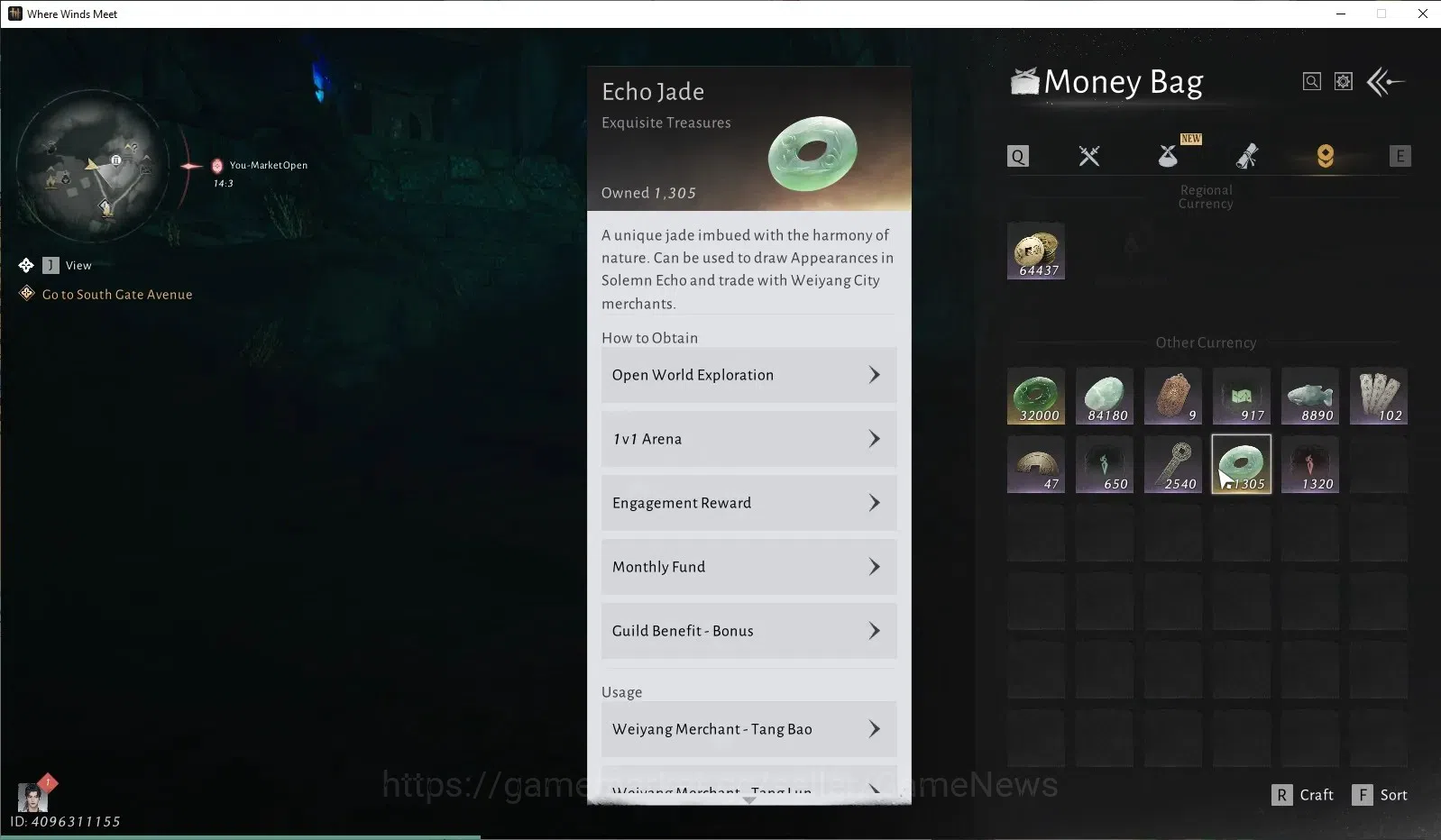Viewport: 1441px width, 840px height.
Task: Open Weiyang Merchant - Tang Bao usage
Action: [748, 729]
